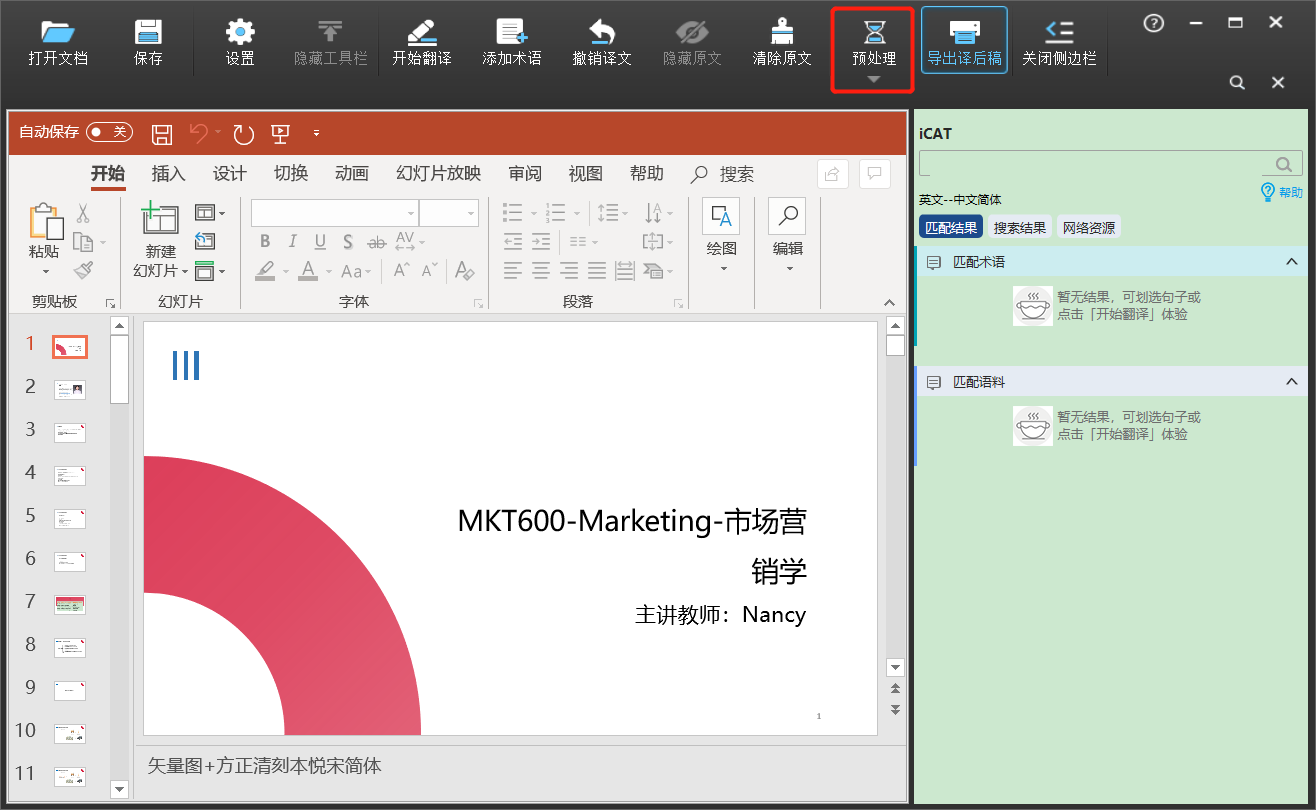Open the slide layout dropdown
This screenshot has width=1316, height=810.
pos(209,213)
